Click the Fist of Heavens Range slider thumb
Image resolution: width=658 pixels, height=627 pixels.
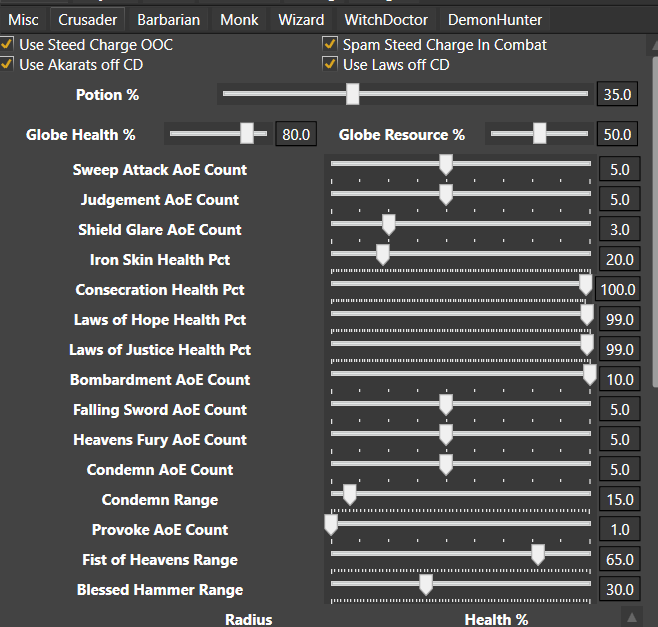click(538, 554)
